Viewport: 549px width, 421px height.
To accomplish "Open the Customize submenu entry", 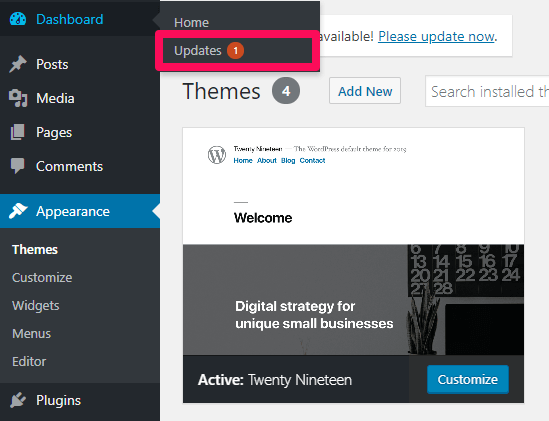I will (x=42, y=277).
